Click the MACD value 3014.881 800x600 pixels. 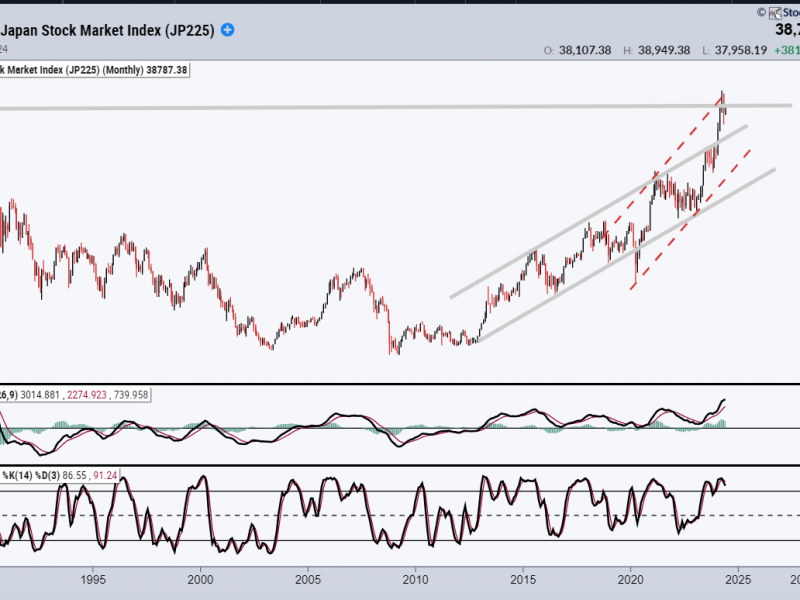tap(40, 395)
